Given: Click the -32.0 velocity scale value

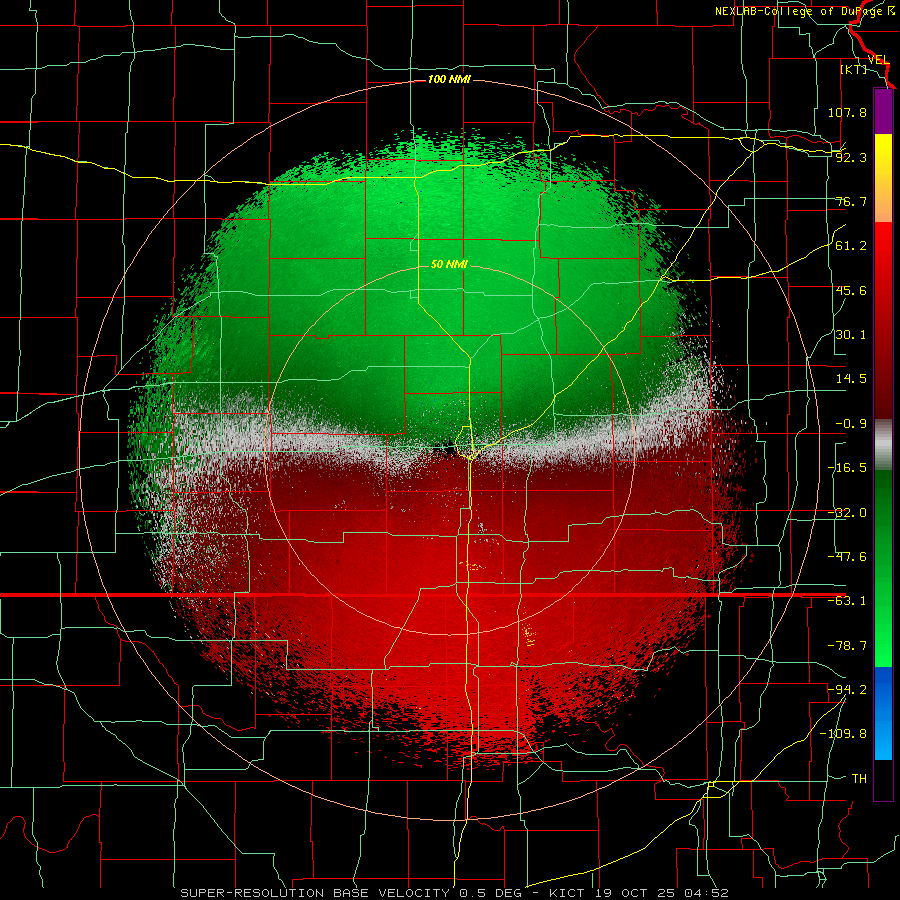Looking at the screenshot, I should pyautogui.click(x=847, y=513).
